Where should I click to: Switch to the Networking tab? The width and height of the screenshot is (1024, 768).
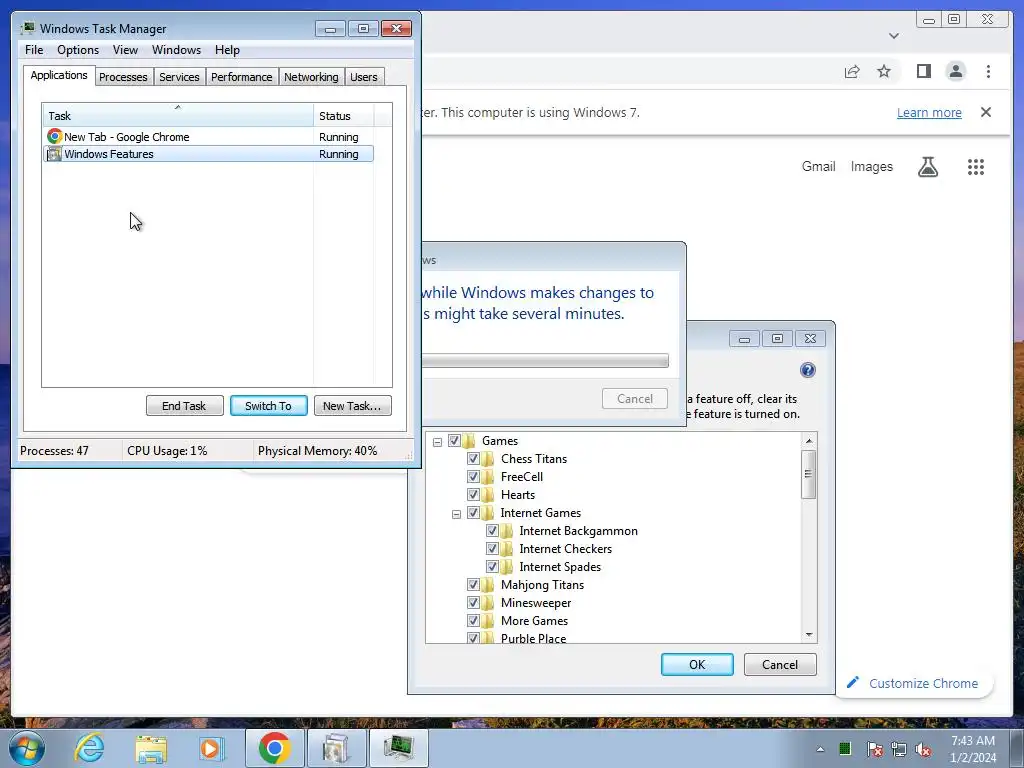tap(311, 77)
